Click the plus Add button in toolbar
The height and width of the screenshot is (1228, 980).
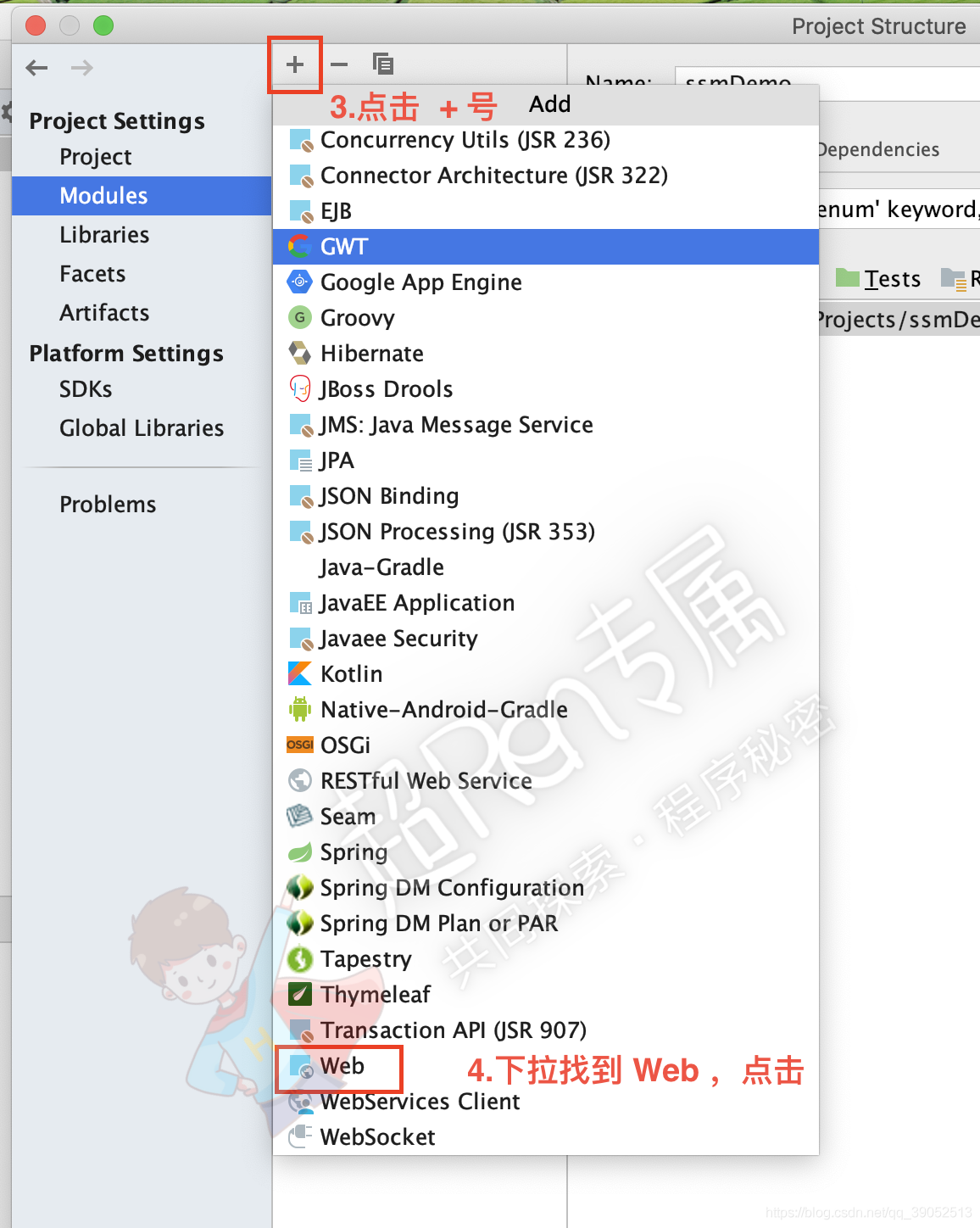click(295, 64)
